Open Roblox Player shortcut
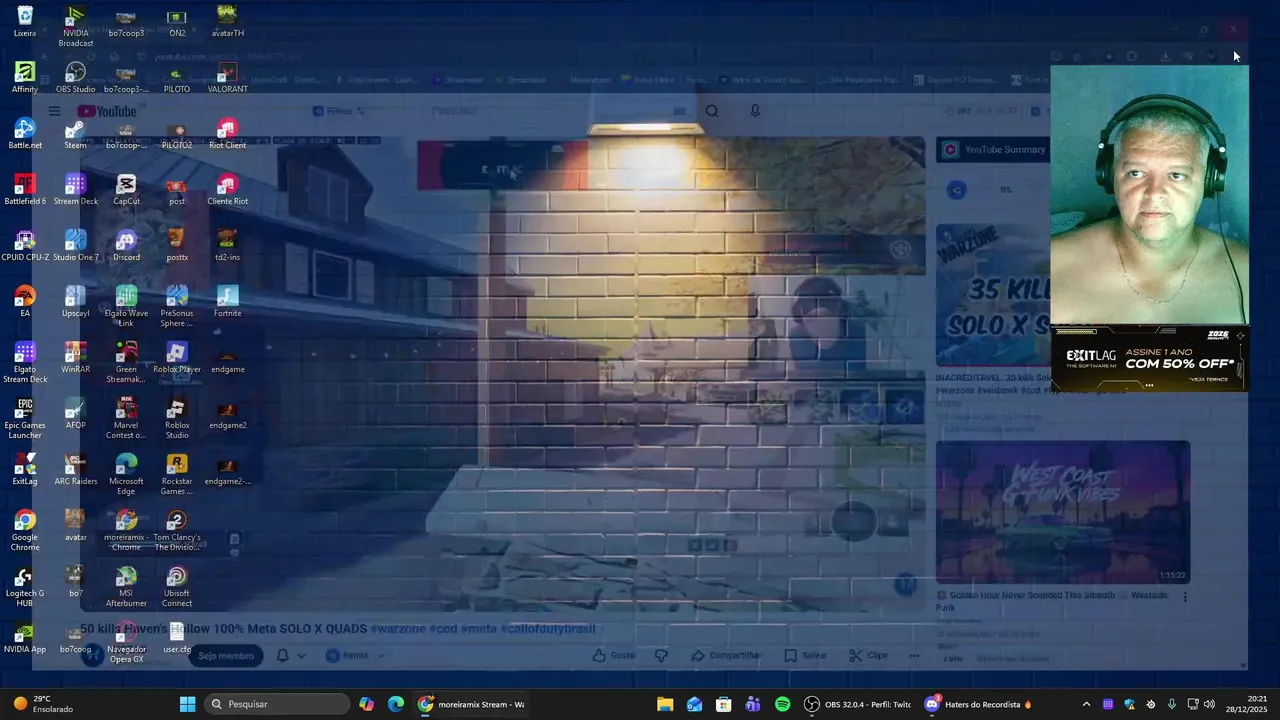This screenshot has width=1280, height=720. tap(177, 358)
